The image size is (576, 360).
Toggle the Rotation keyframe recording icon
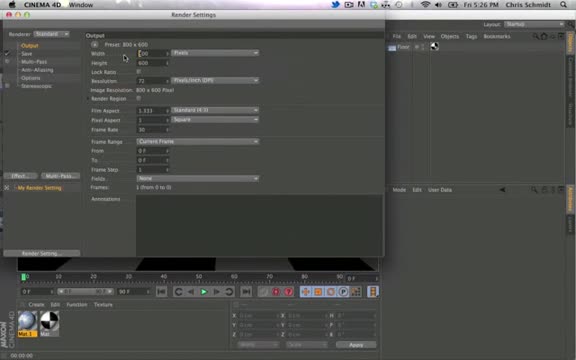pos(331,292)
